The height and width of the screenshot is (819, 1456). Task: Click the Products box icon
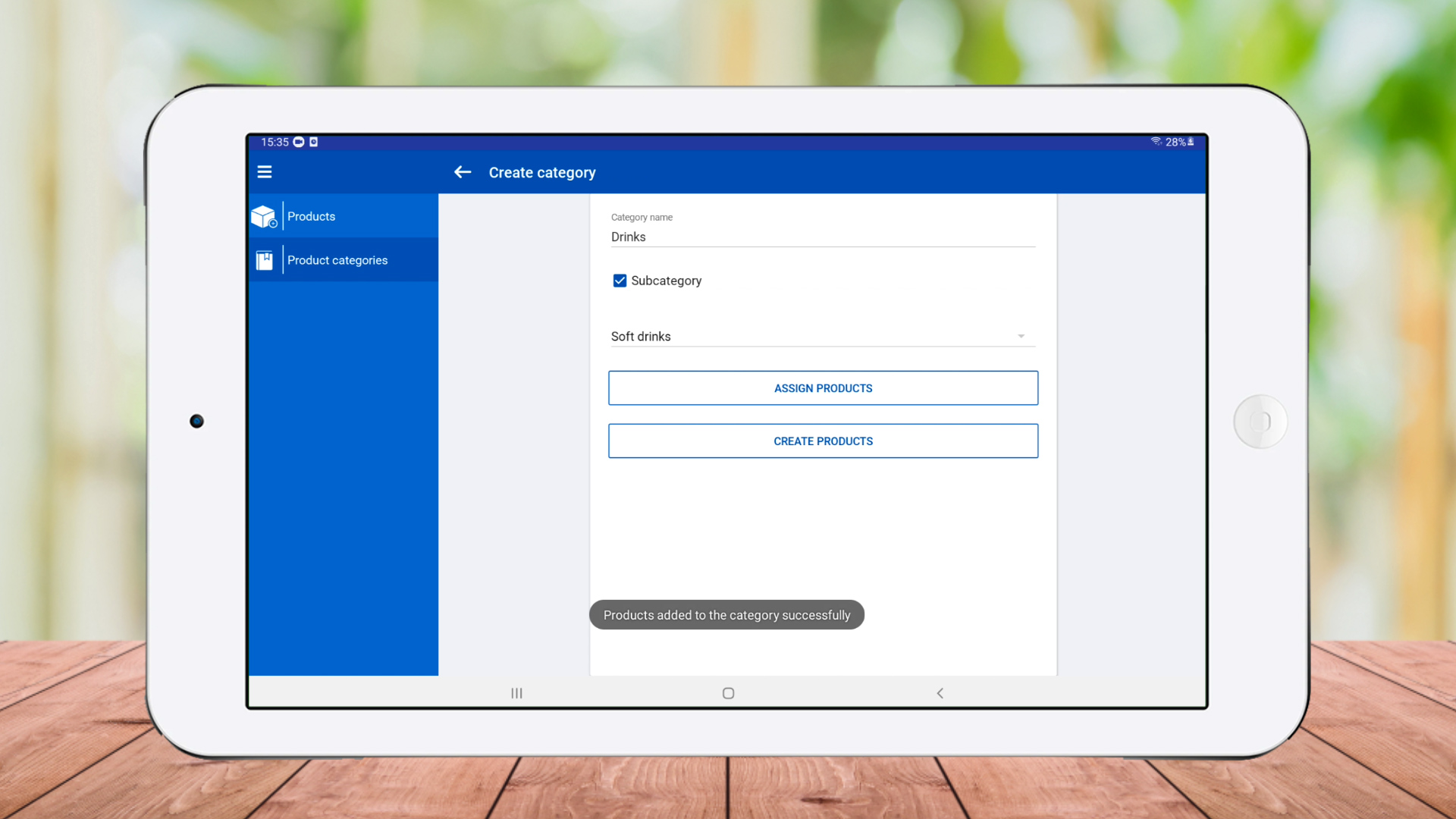coord(264,217)
